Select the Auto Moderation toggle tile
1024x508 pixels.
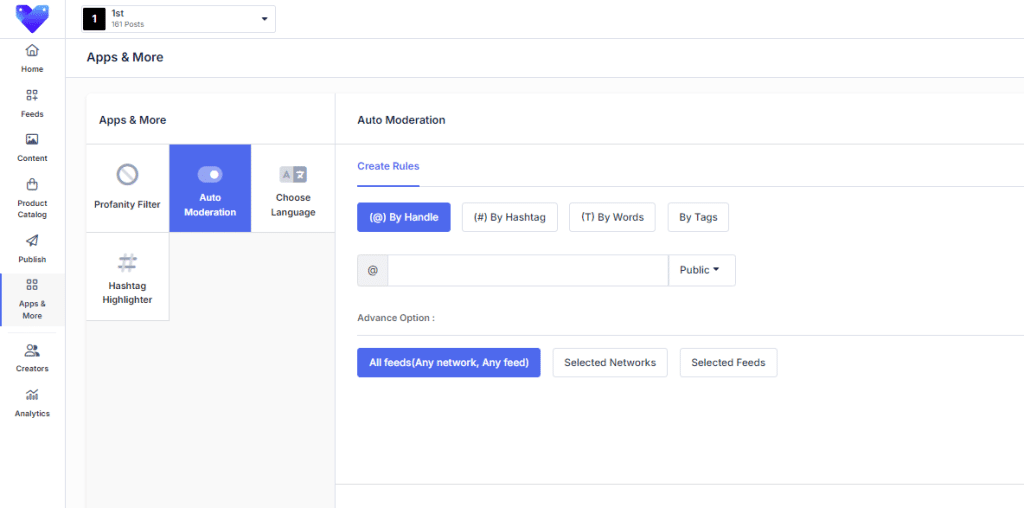[210, 188]
